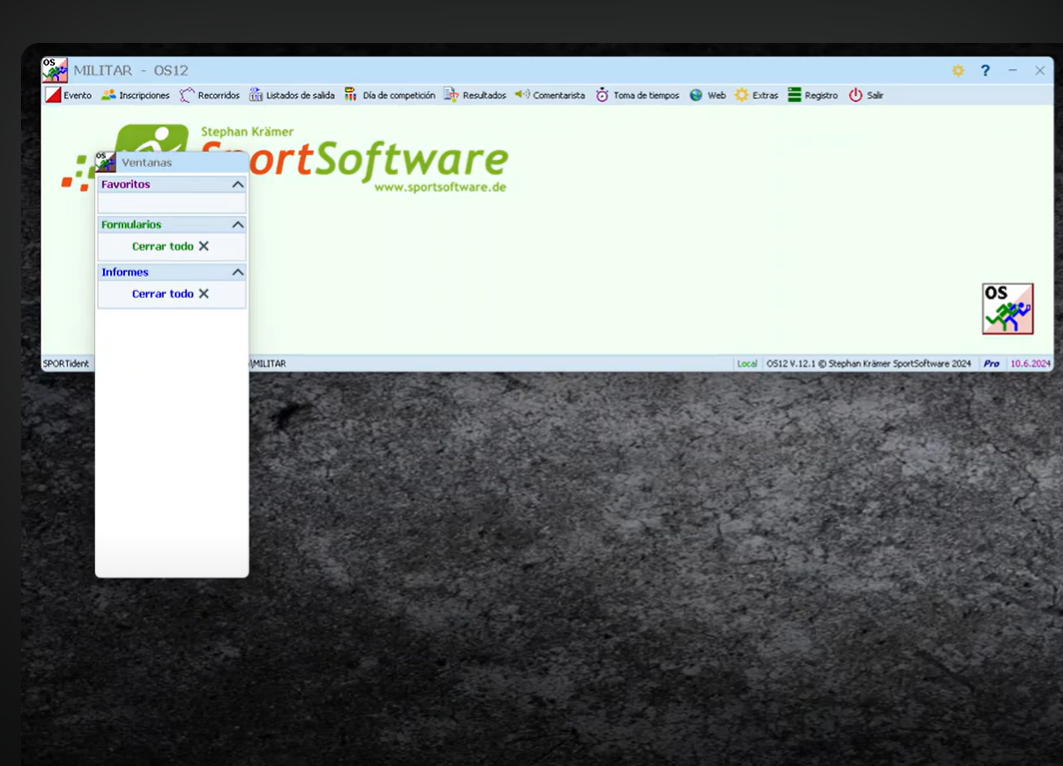
Task: Open settings gear in title bar
Action: click(958, 71)
